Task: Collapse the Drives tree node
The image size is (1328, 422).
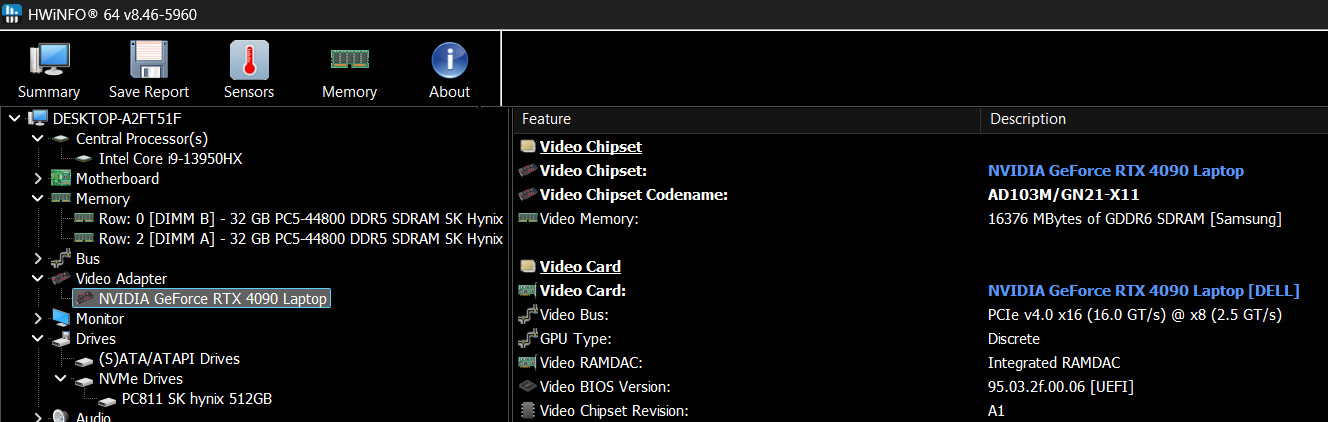Action: click(x=38, y=339)
